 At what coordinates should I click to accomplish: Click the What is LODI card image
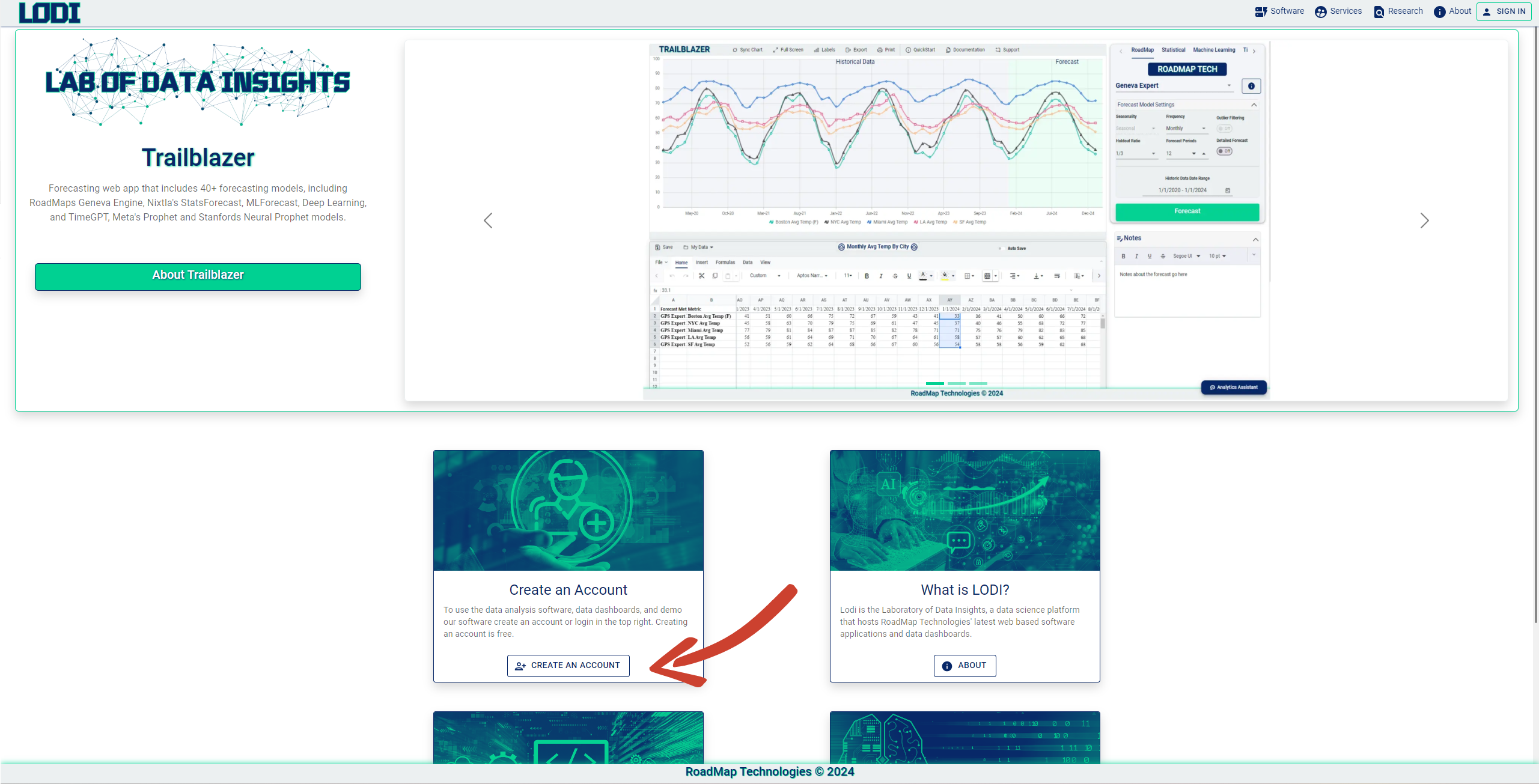[x=965, y=510]
